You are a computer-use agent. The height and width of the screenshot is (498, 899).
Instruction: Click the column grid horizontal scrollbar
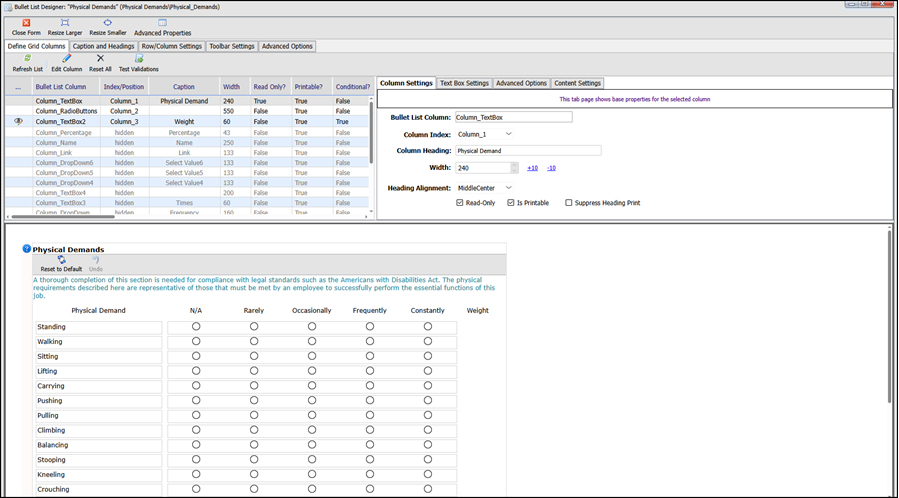63,217
